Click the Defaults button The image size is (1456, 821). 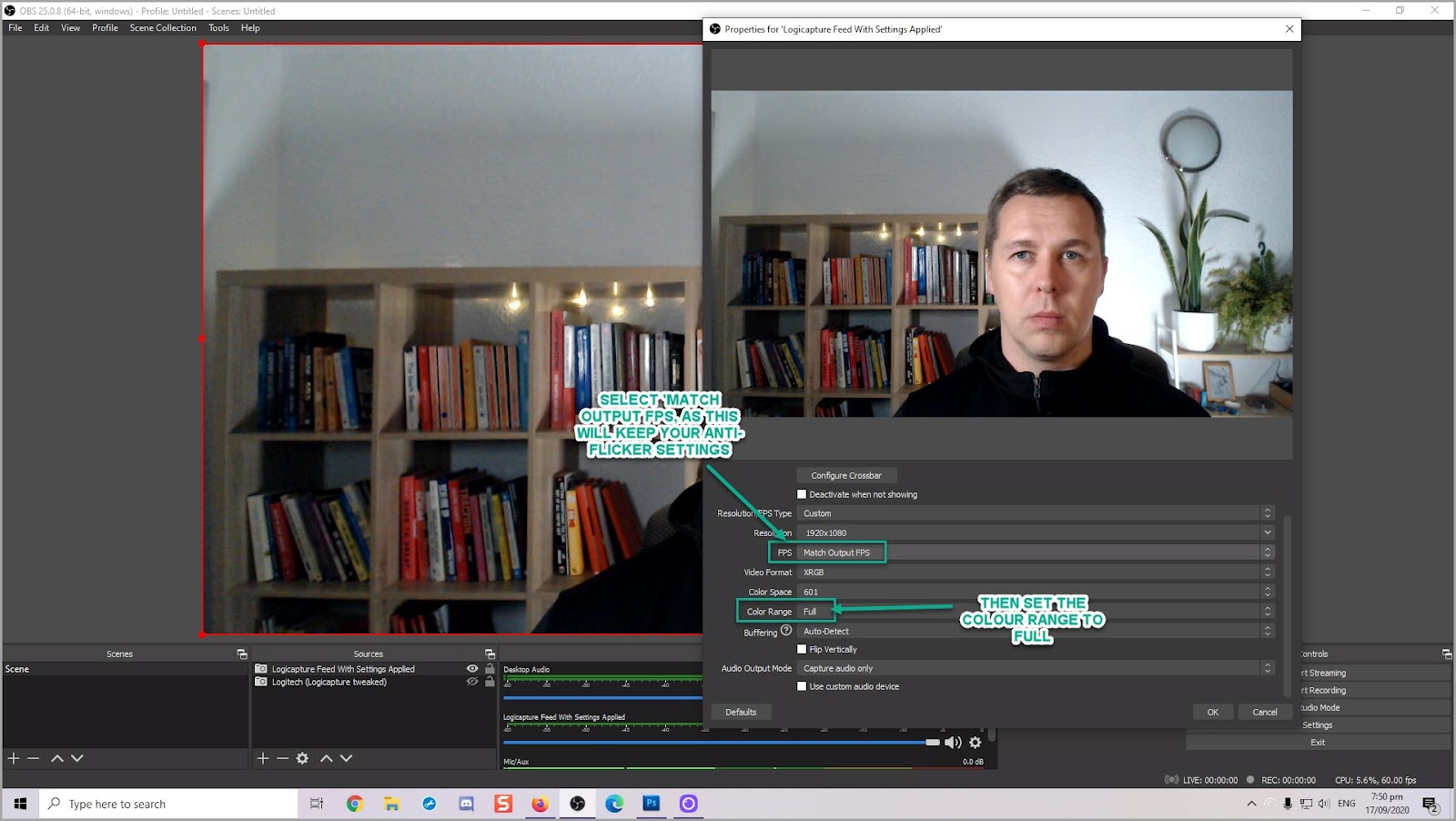[741, 712]
